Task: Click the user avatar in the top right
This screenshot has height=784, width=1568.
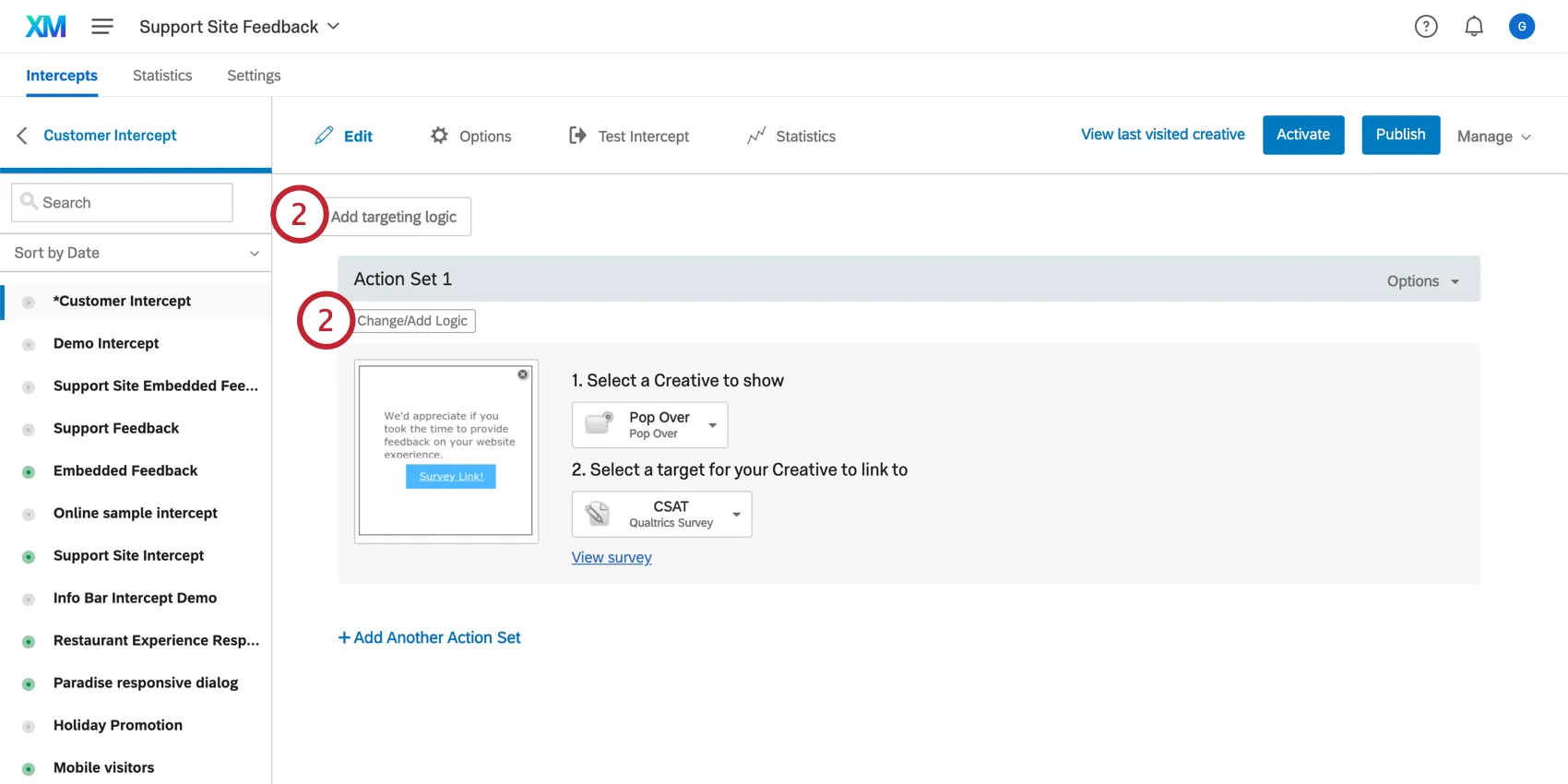Action: tap(1522, 26)
